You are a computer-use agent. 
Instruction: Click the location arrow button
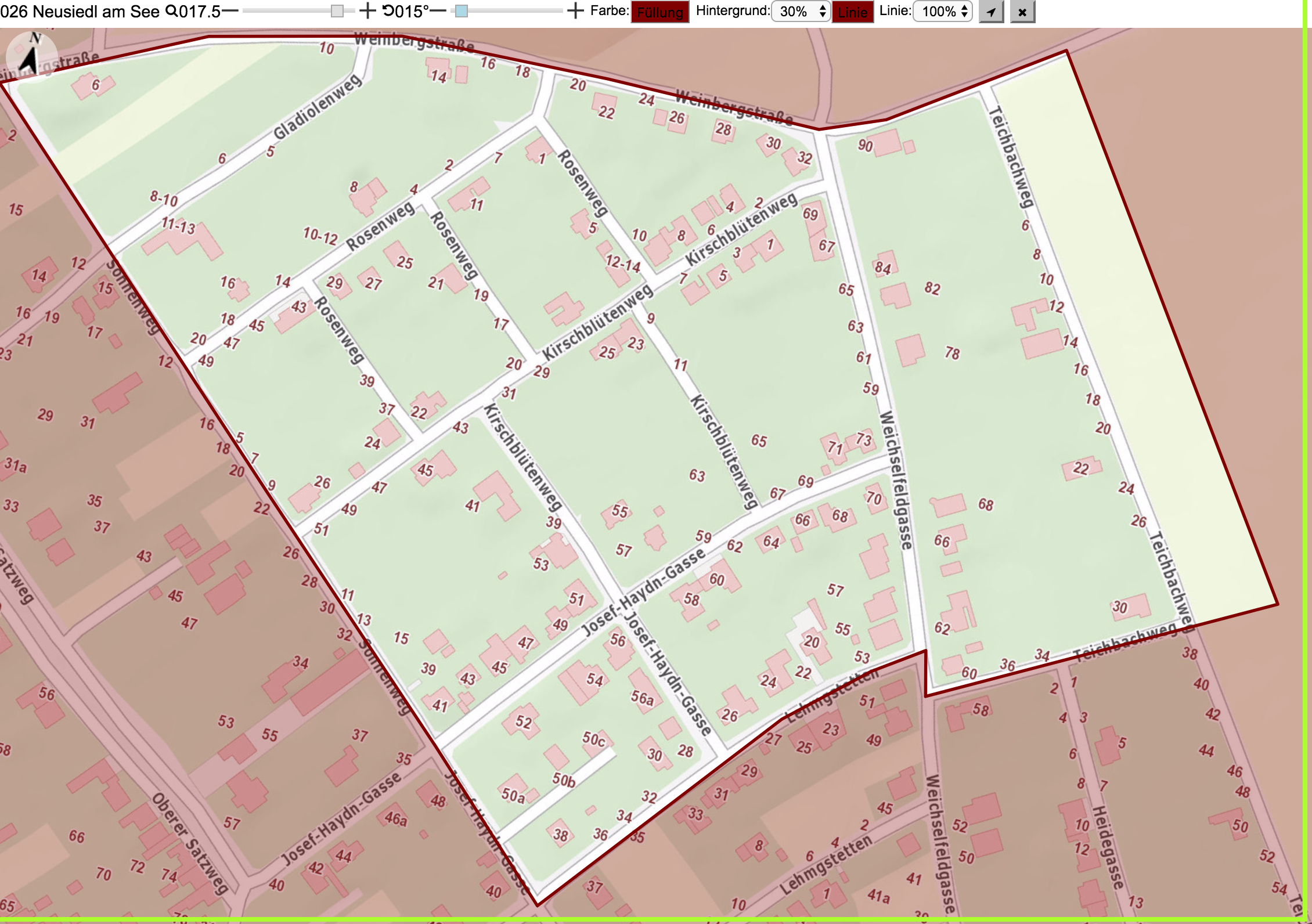point(991,12)
